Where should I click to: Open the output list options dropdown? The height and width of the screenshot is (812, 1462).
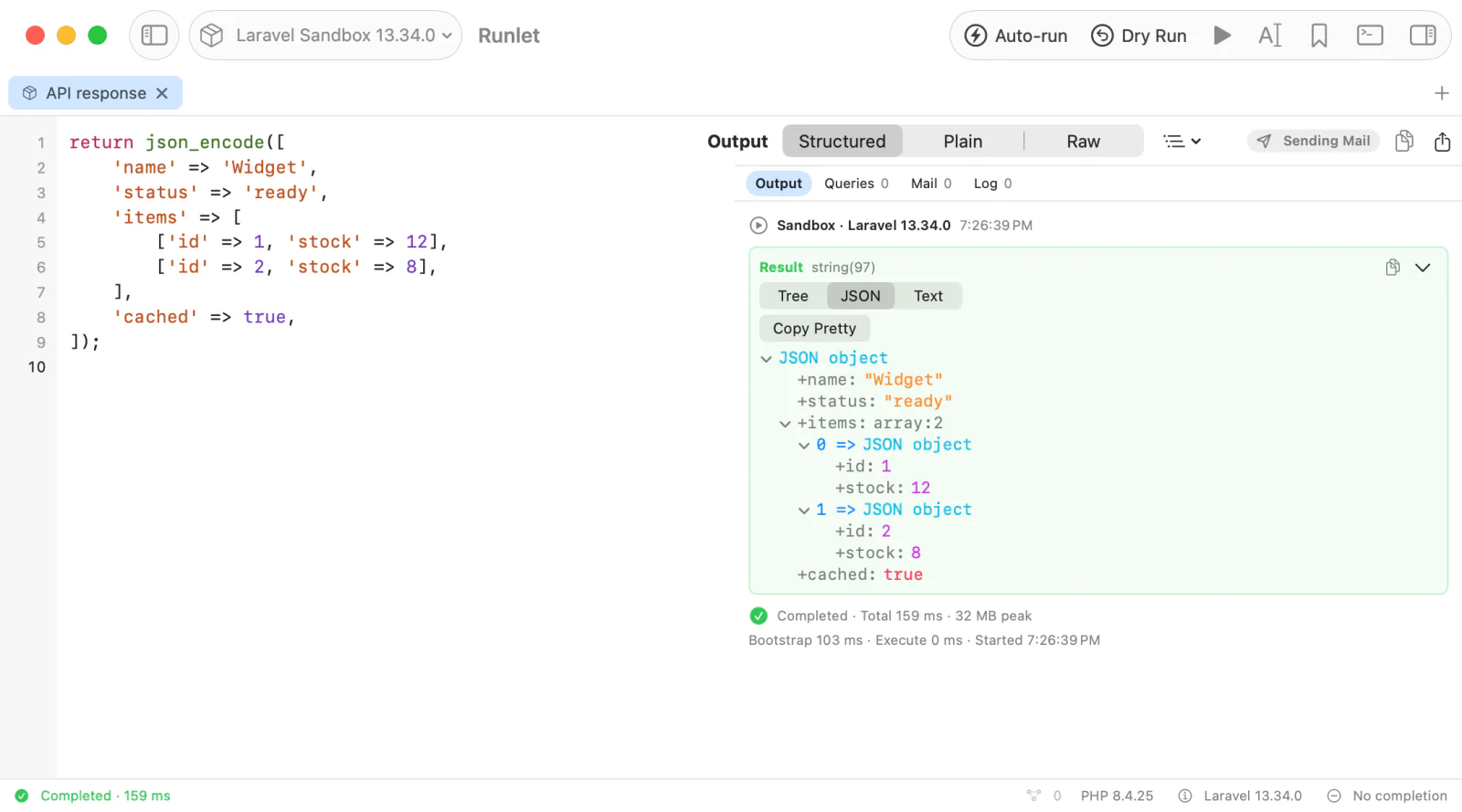tap(1181, 142)
